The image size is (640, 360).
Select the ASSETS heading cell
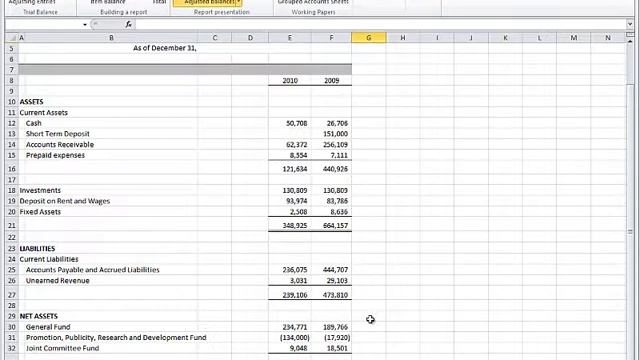[x=31, y=102]
